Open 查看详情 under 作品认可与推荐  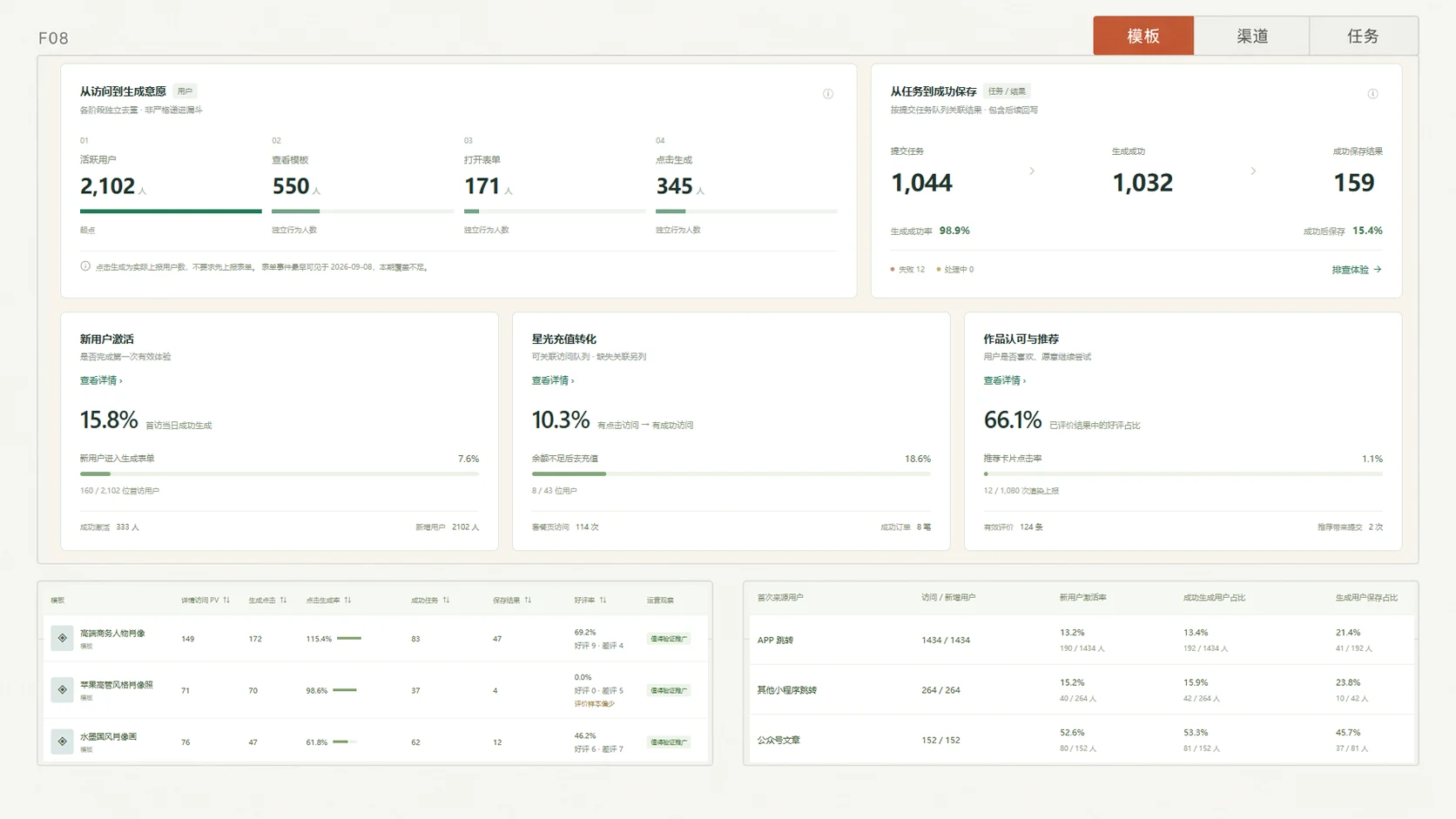(x=1005, y=380)
